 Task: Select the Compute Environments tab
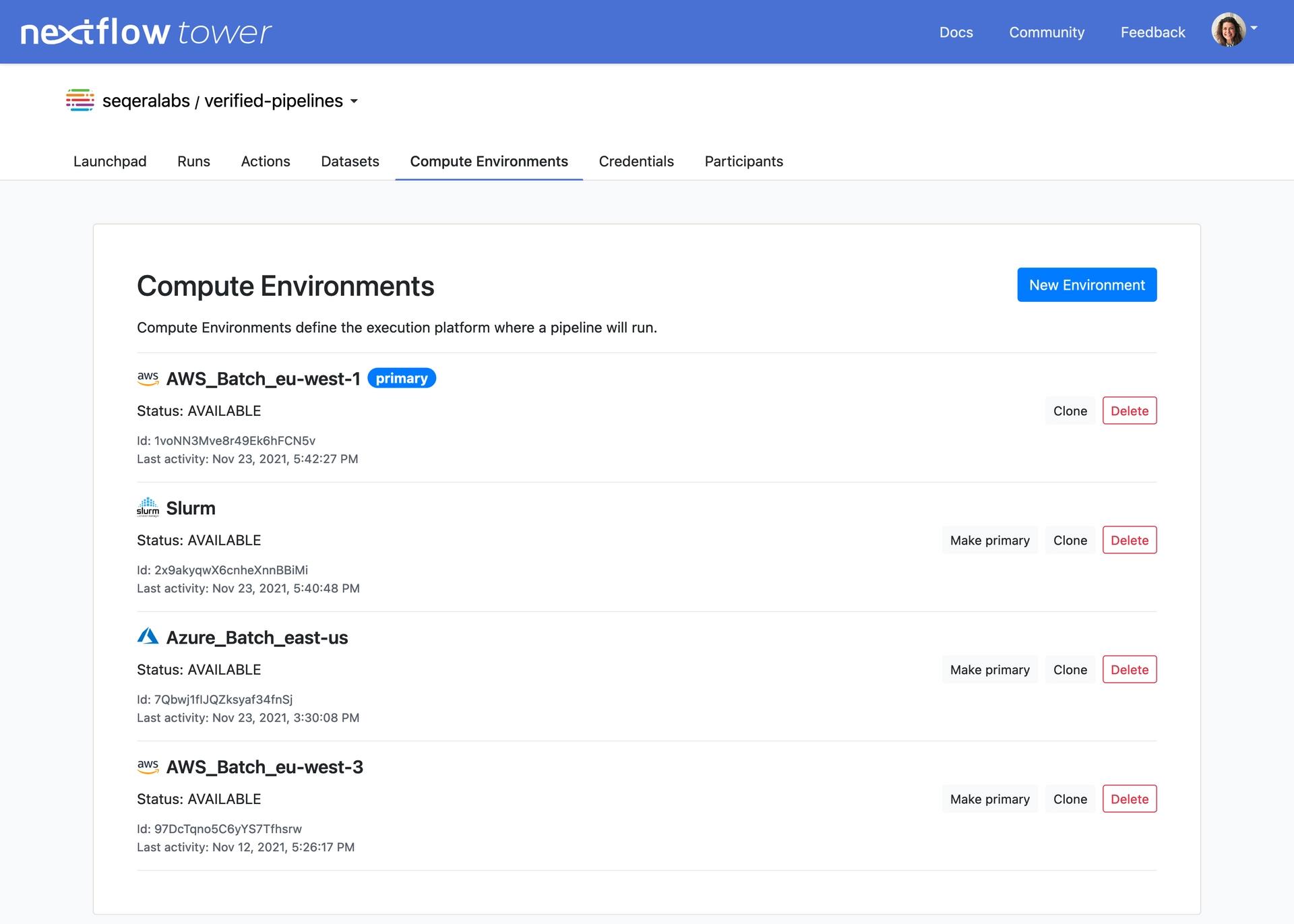click(489, 161)
